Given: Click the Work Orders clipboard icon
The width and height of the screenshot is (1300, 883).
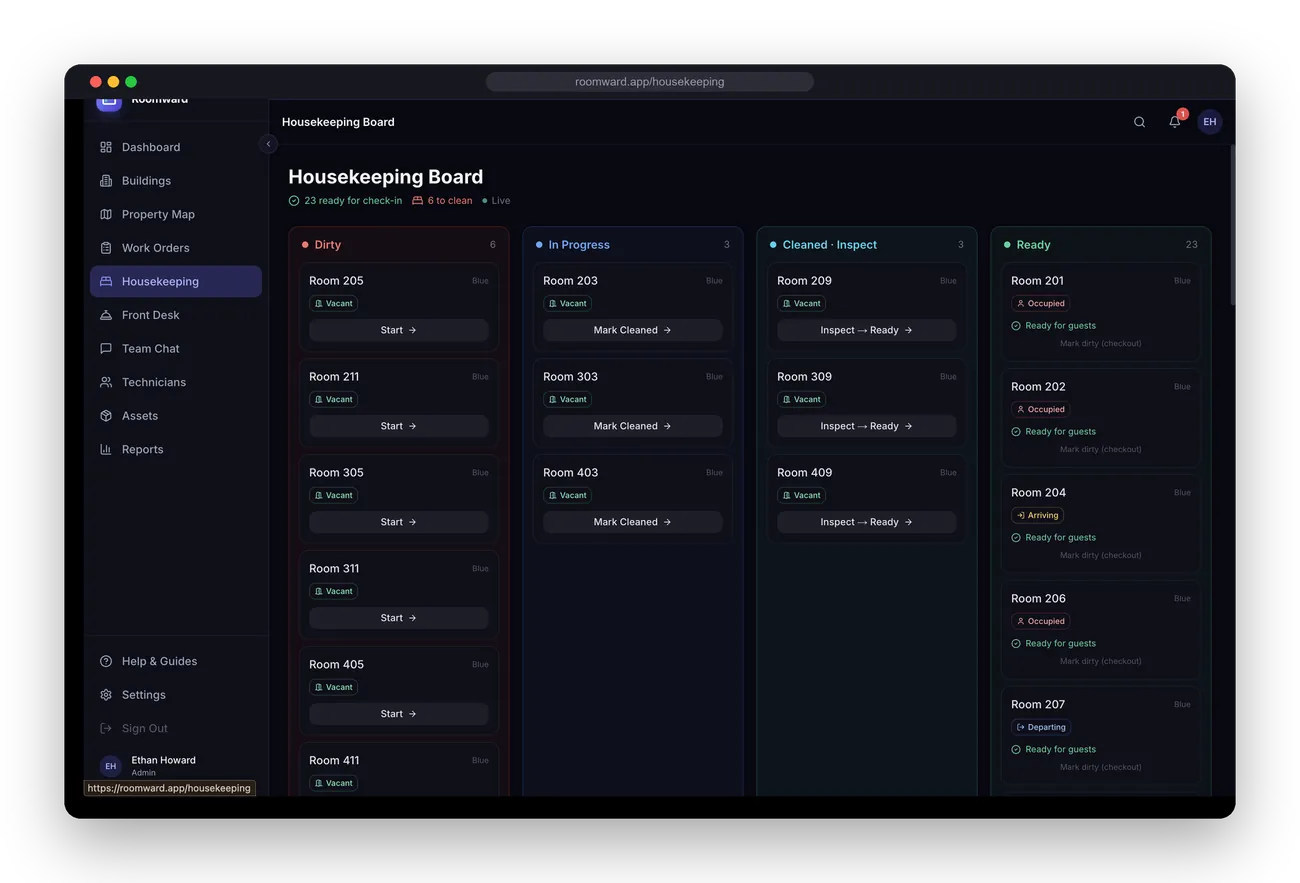Looking at the screenshot, I should [x=106, y=248].
